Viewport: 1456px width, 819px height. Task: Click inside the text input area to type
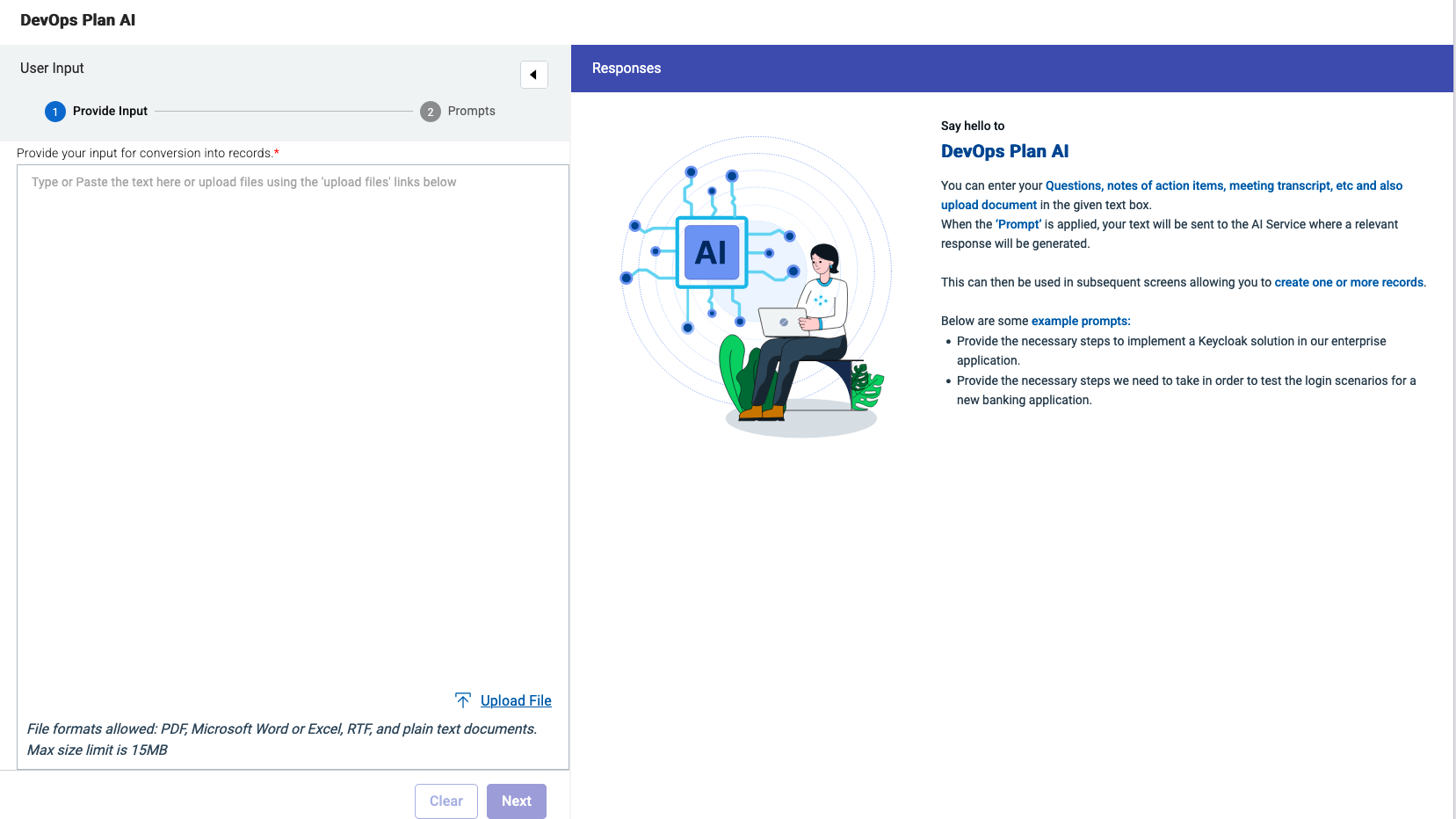point(290,395)
